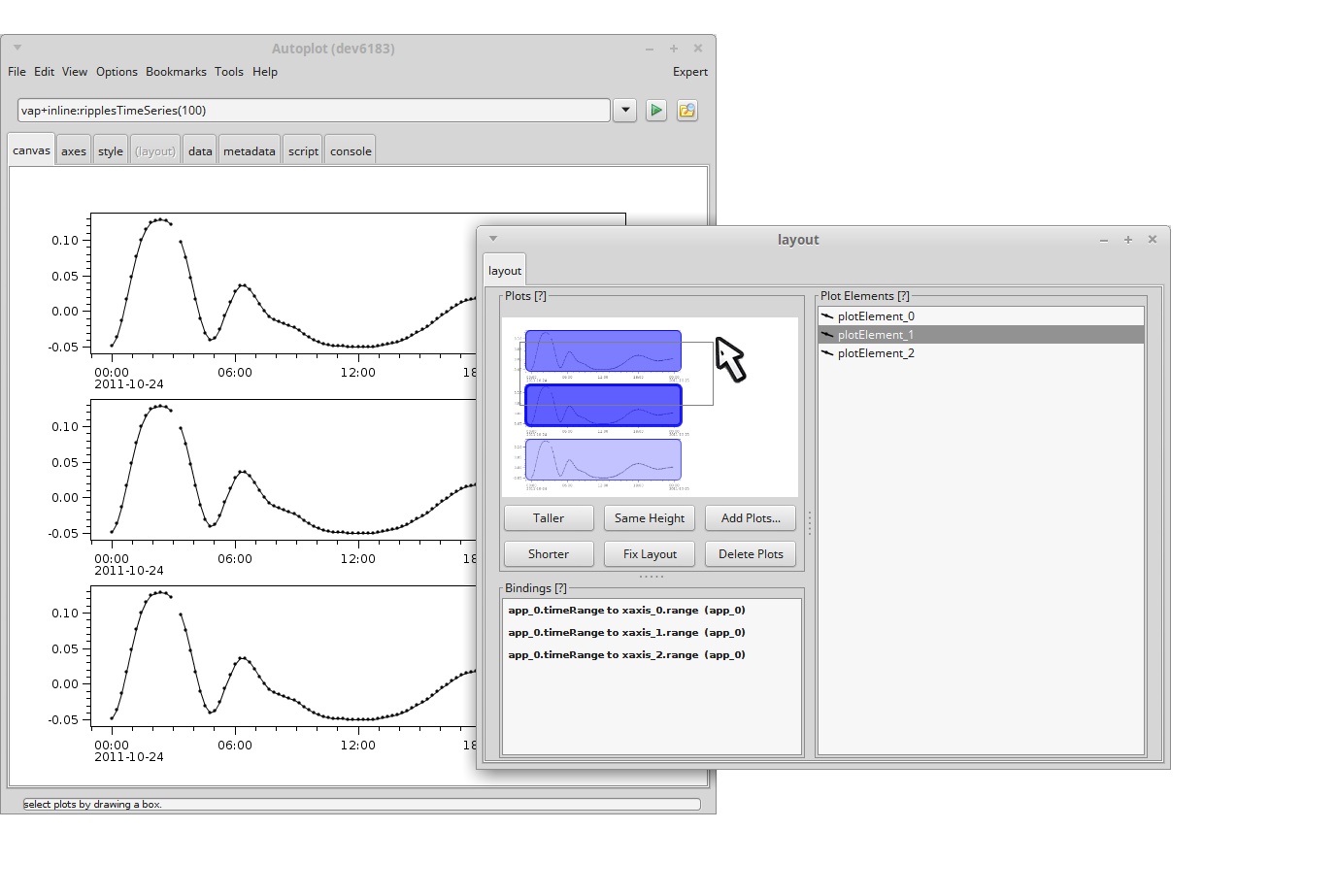Expand the address bar history dropdown
The image size is (1338, 896).
click(x=625, y=111)
